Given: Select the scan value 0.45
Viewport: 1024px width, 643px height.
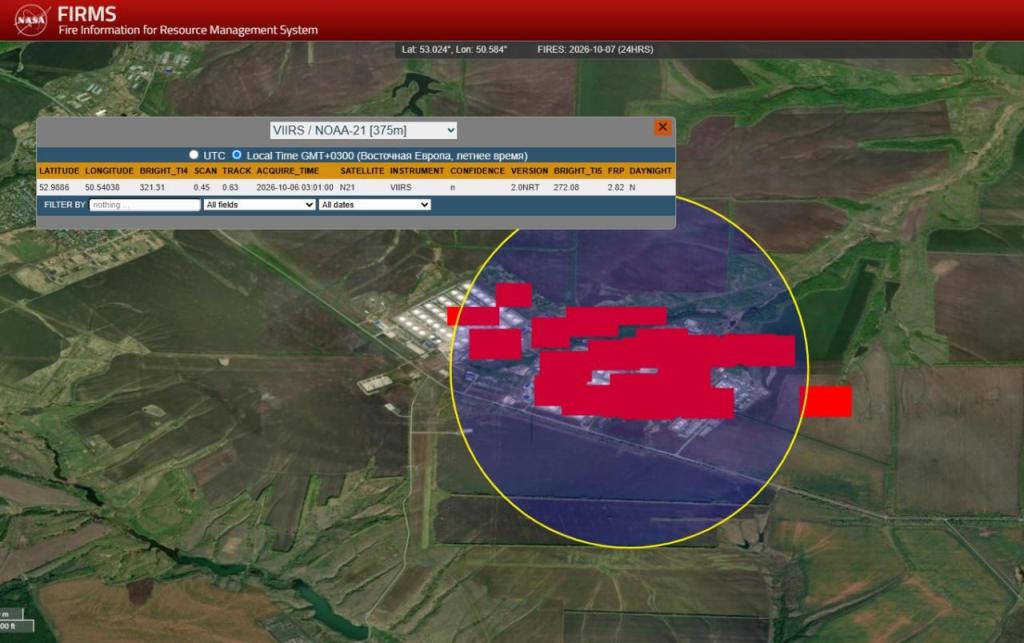Looking at the screenshot, I should 202,187.
